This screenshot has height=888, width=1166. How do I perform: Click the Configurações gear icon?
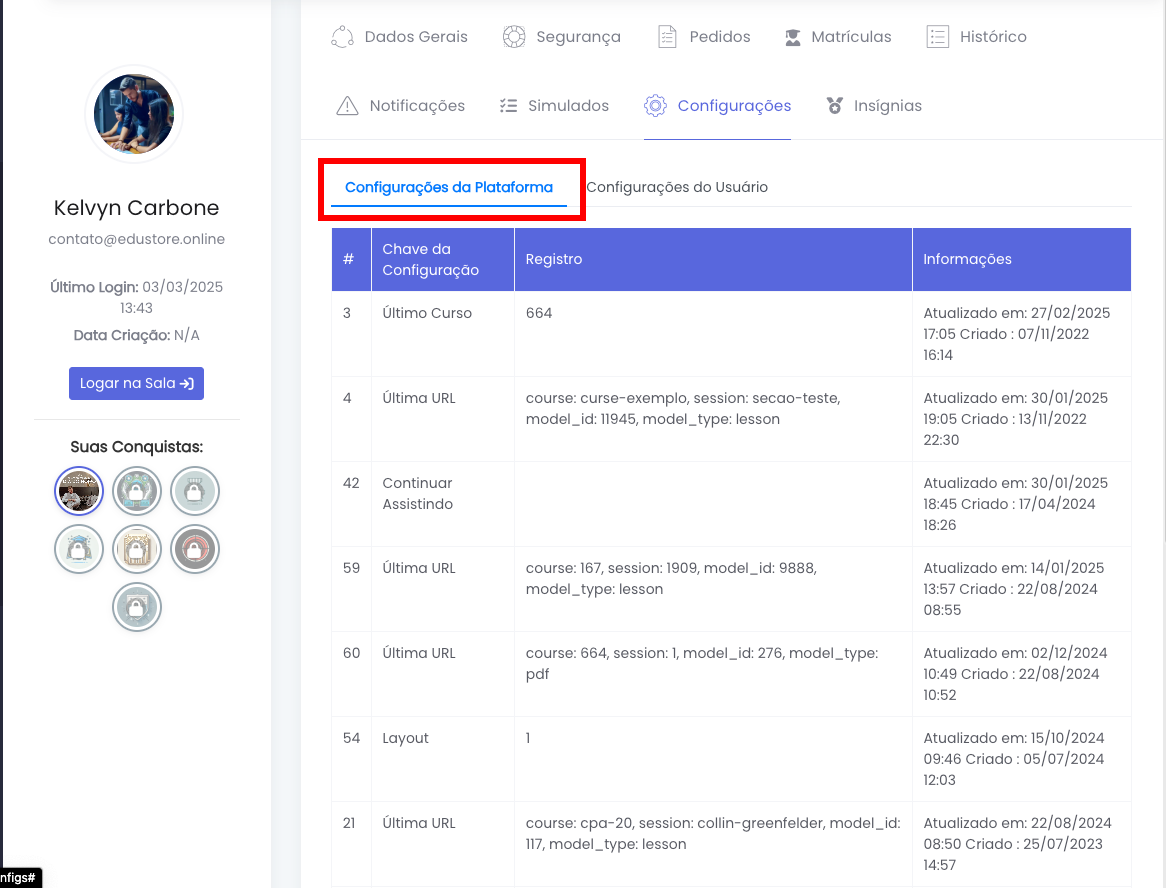[x=655, y=106]
